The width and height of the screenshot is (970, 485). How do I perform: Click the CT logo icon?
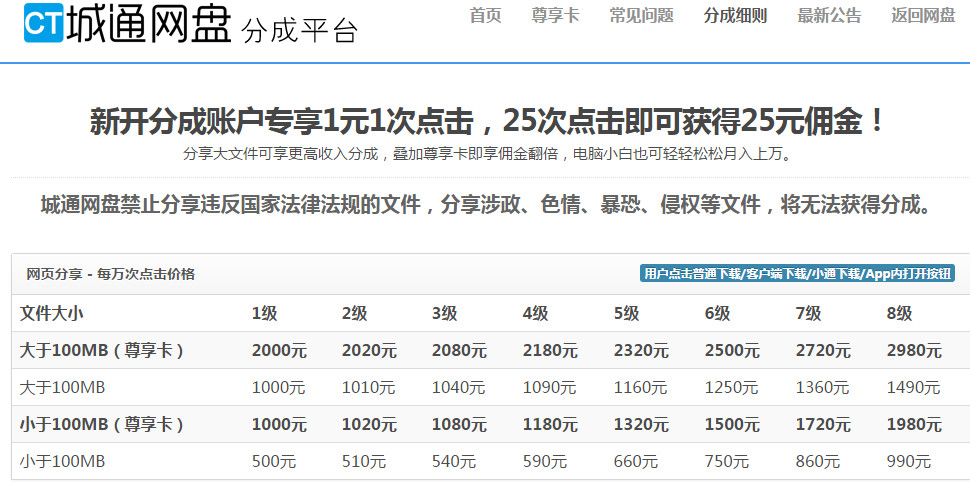[43, 23]
